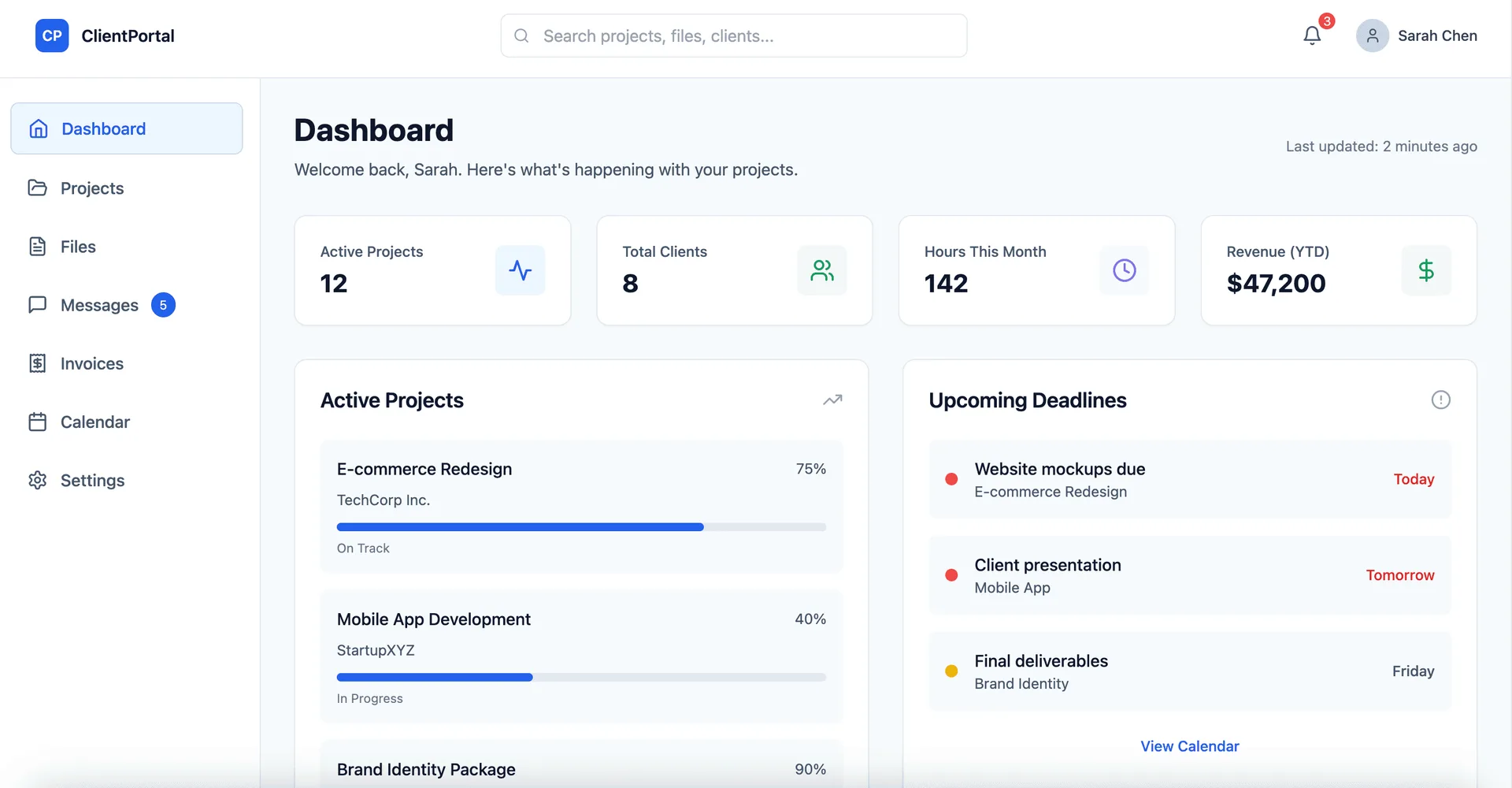
Task: Click the Hours This Month clock icon
Action: [1125, 270]
